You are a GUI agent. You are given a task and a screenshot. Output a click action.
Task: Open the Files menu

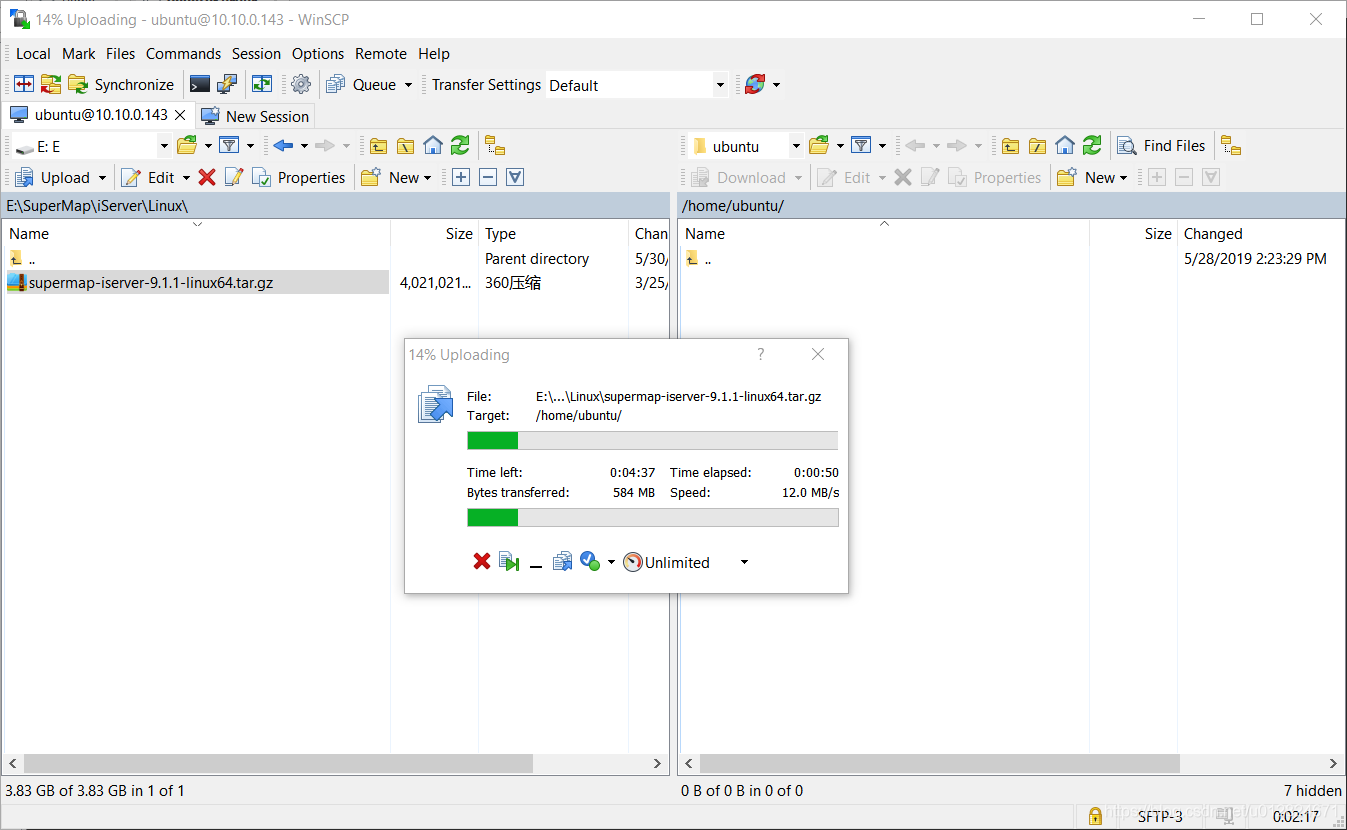120,54
